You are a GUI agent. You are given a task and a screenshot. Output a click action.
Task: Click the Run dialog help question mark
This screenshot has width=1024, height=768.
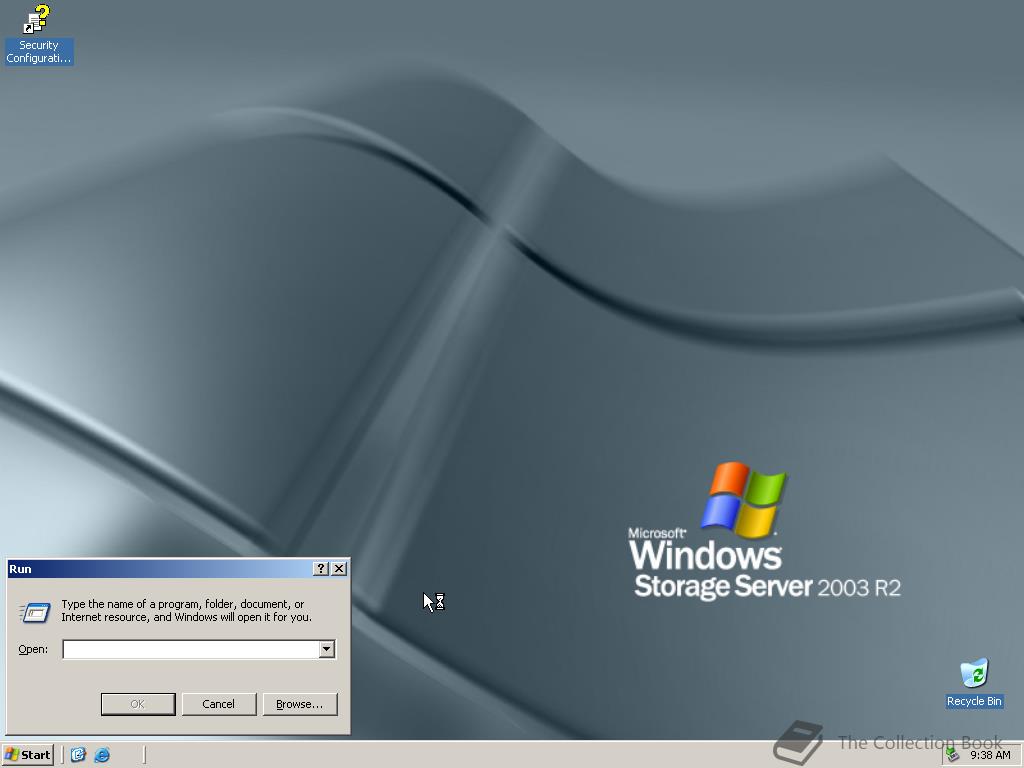click(320, 569)
